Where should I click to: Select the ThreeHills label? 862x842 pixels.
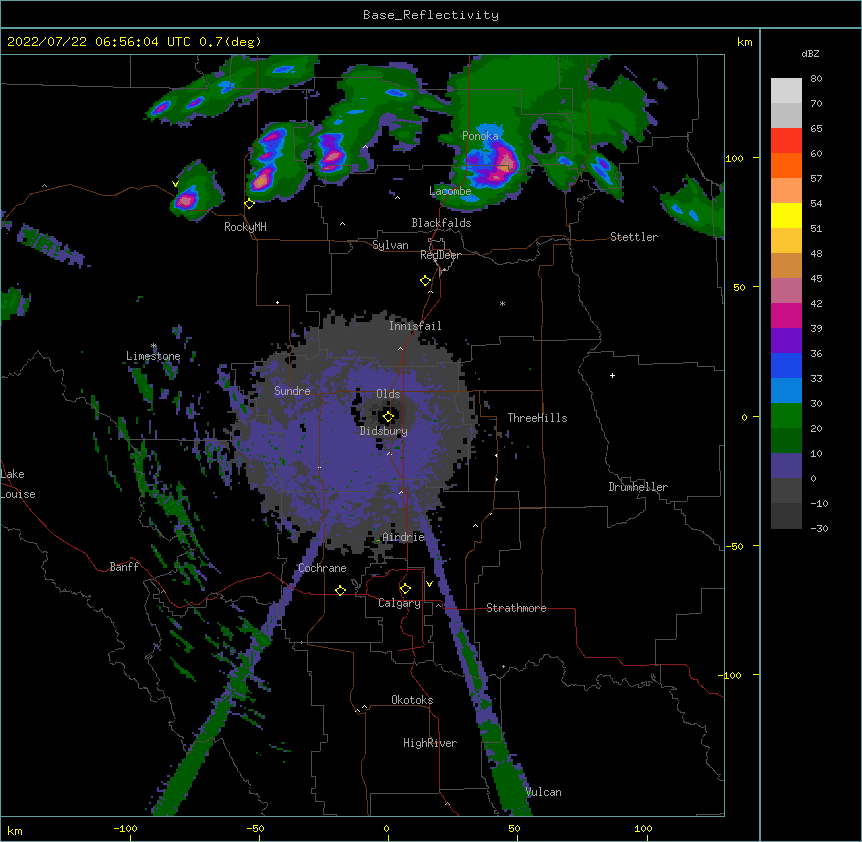pyautogui.click(x=537, y=418)
